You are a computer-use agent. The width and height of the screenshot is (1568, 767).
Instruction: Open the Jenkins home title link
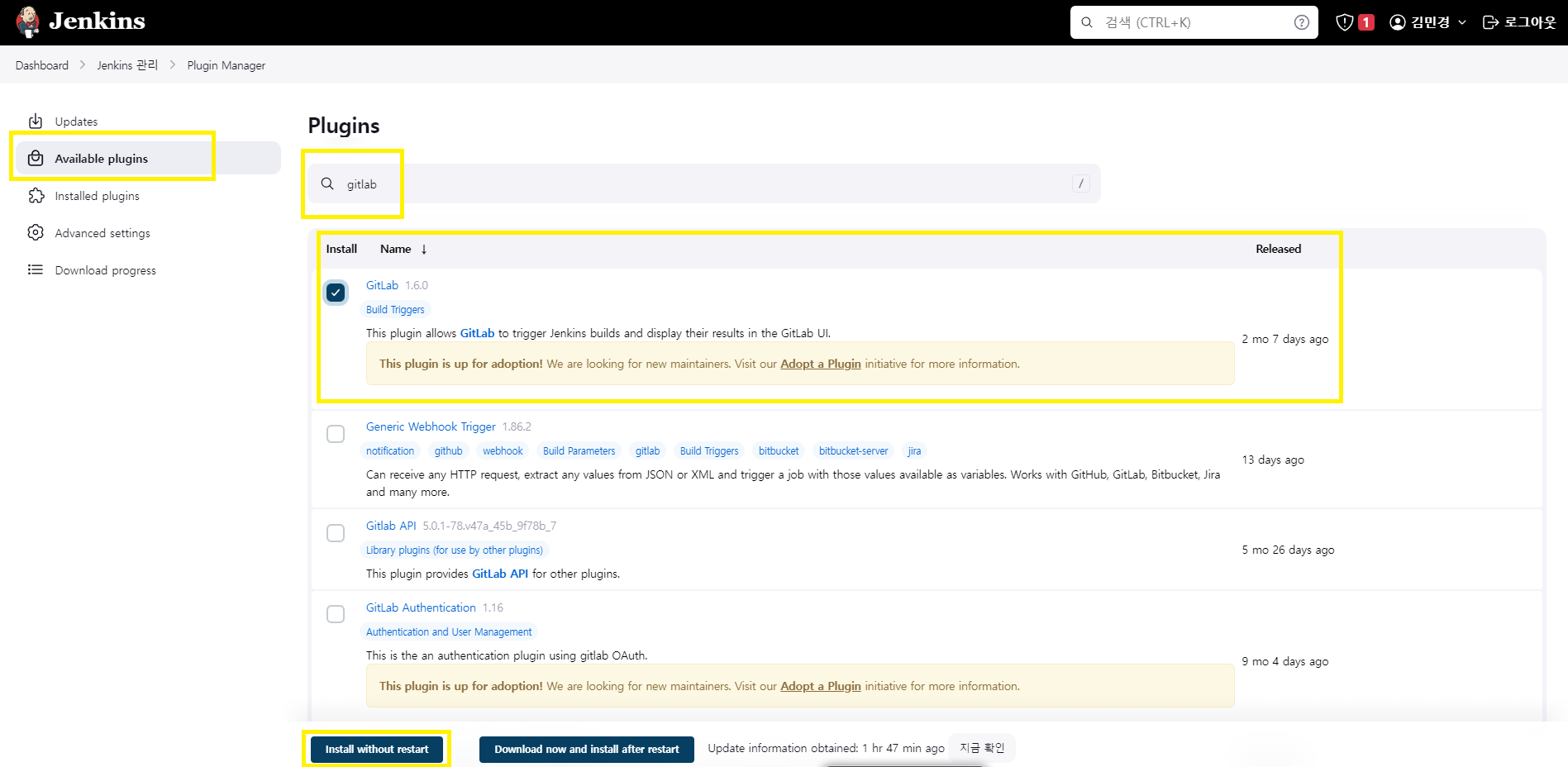pos(97,21)
